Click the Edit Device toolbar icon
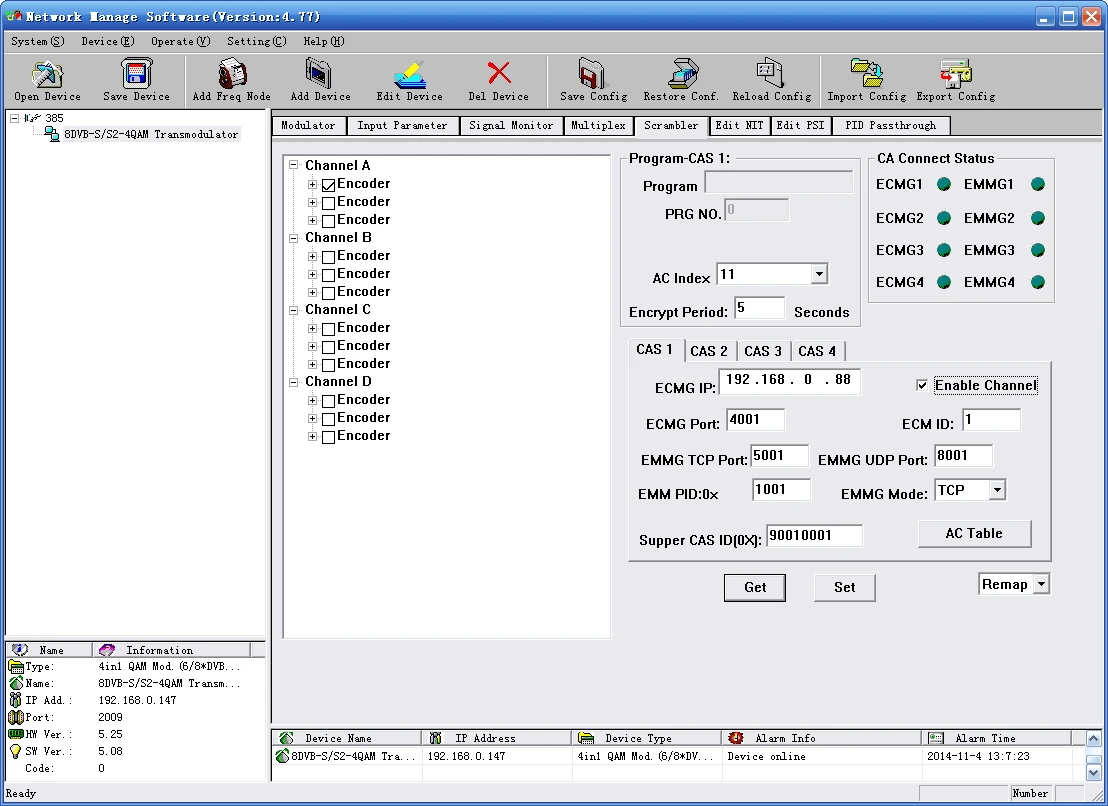 tap(409, 75)
